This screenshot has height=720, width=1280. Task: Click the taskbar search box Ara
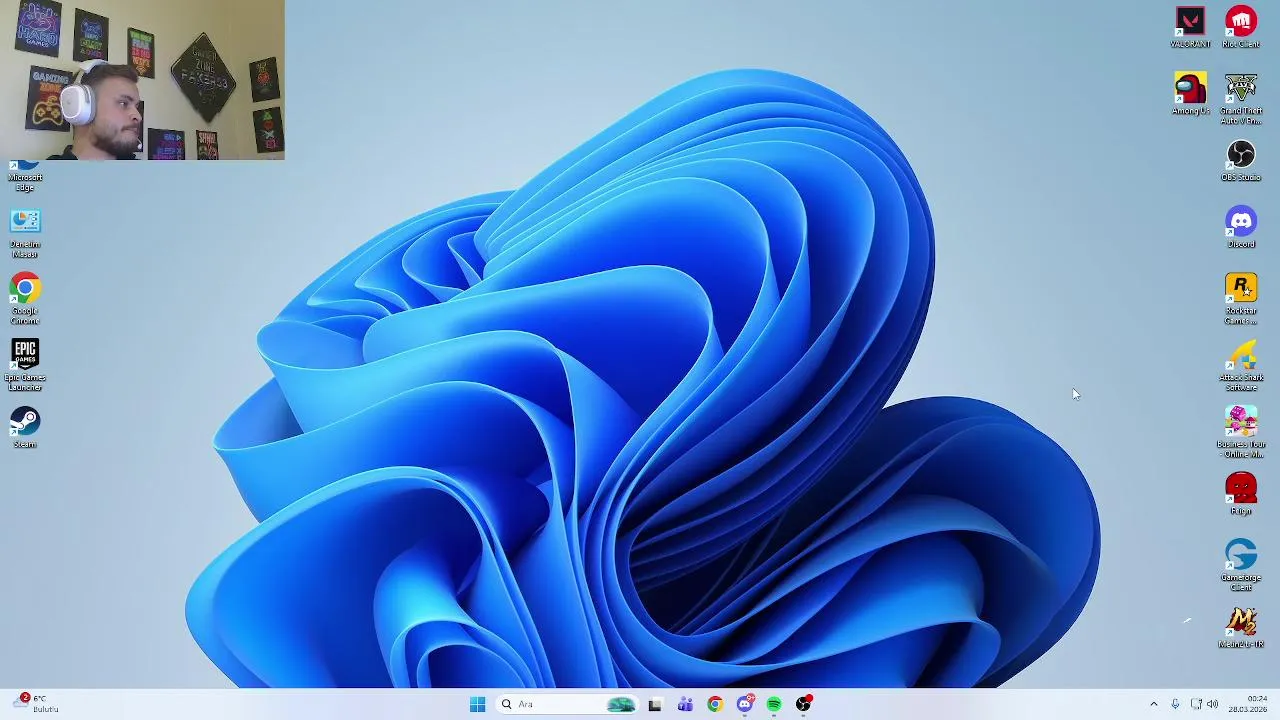pos(567,704)
